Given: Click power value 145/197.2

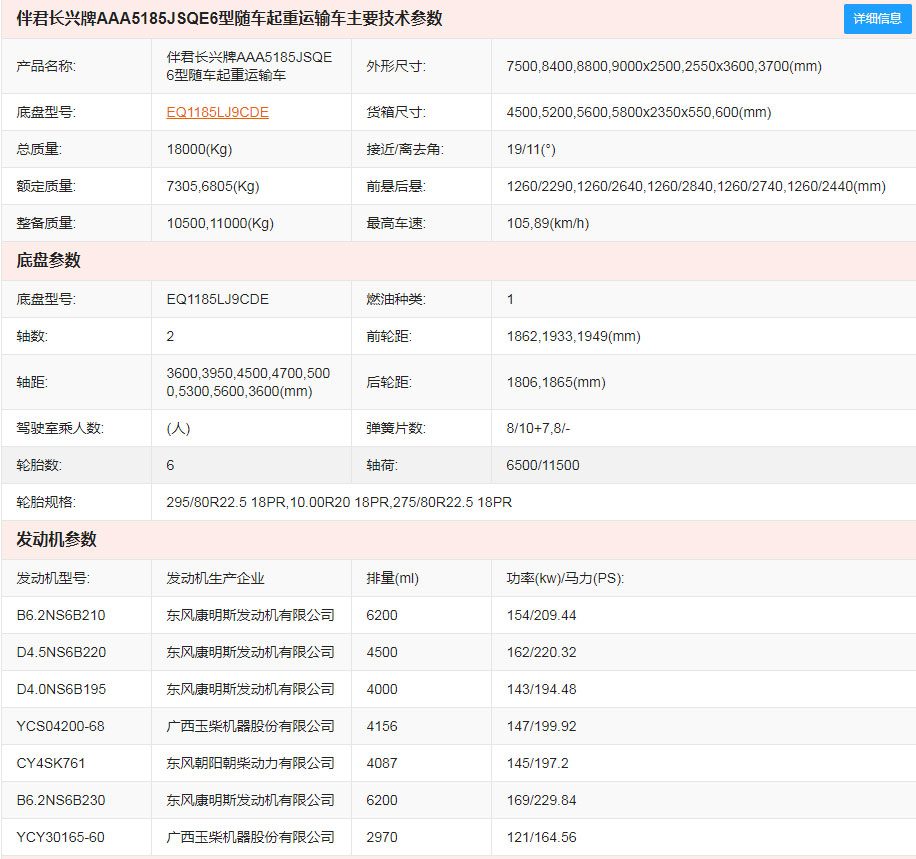Looking at the screenshot, I should pyautogui.click(x=537, y=763).
